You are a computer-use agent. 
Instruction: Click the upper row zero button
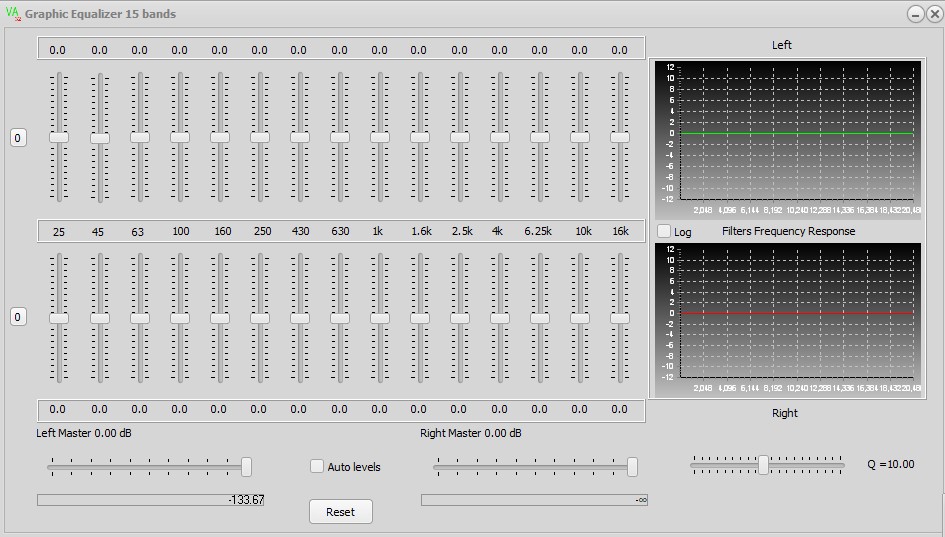pyautogui.click(x=18, y=138)
